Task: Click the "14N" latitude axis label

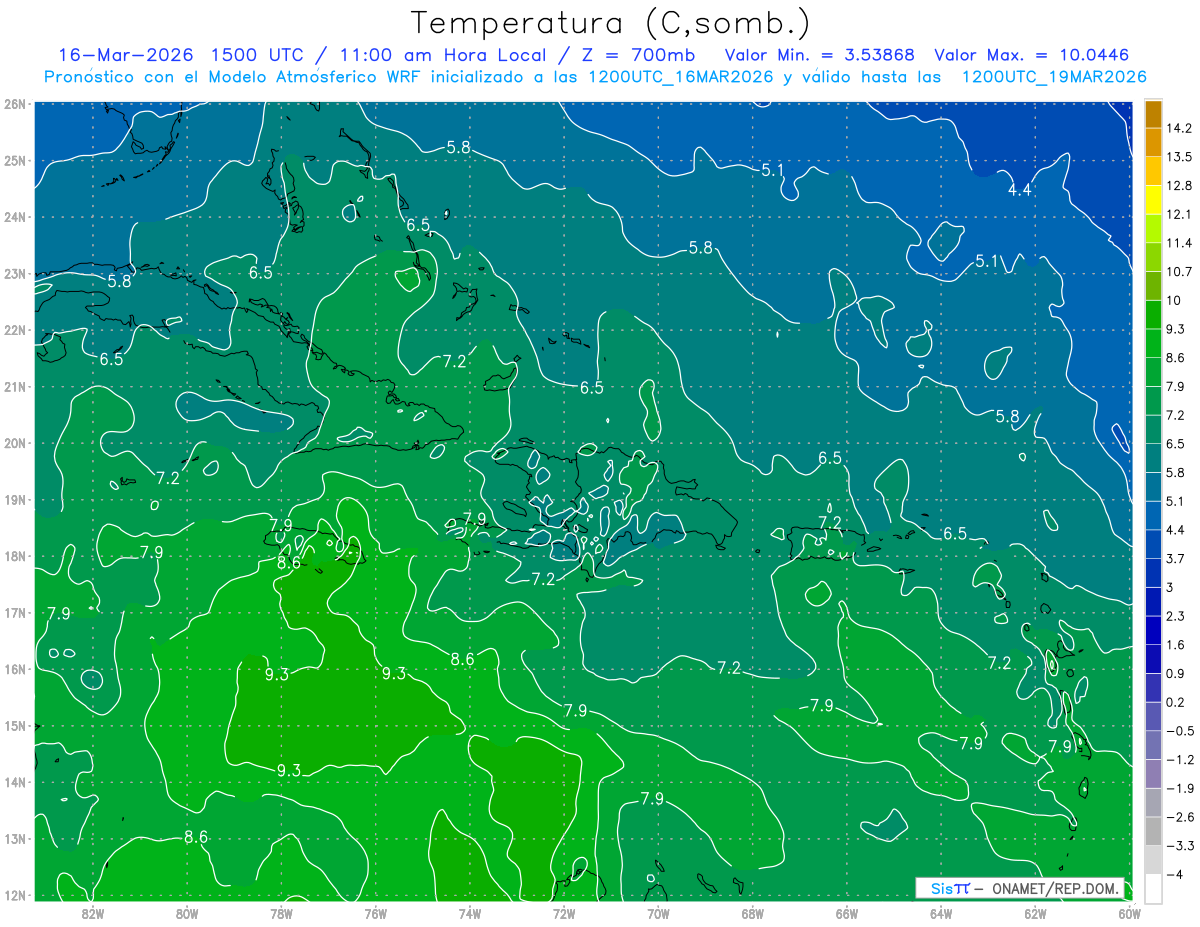Action: [16, 782]
